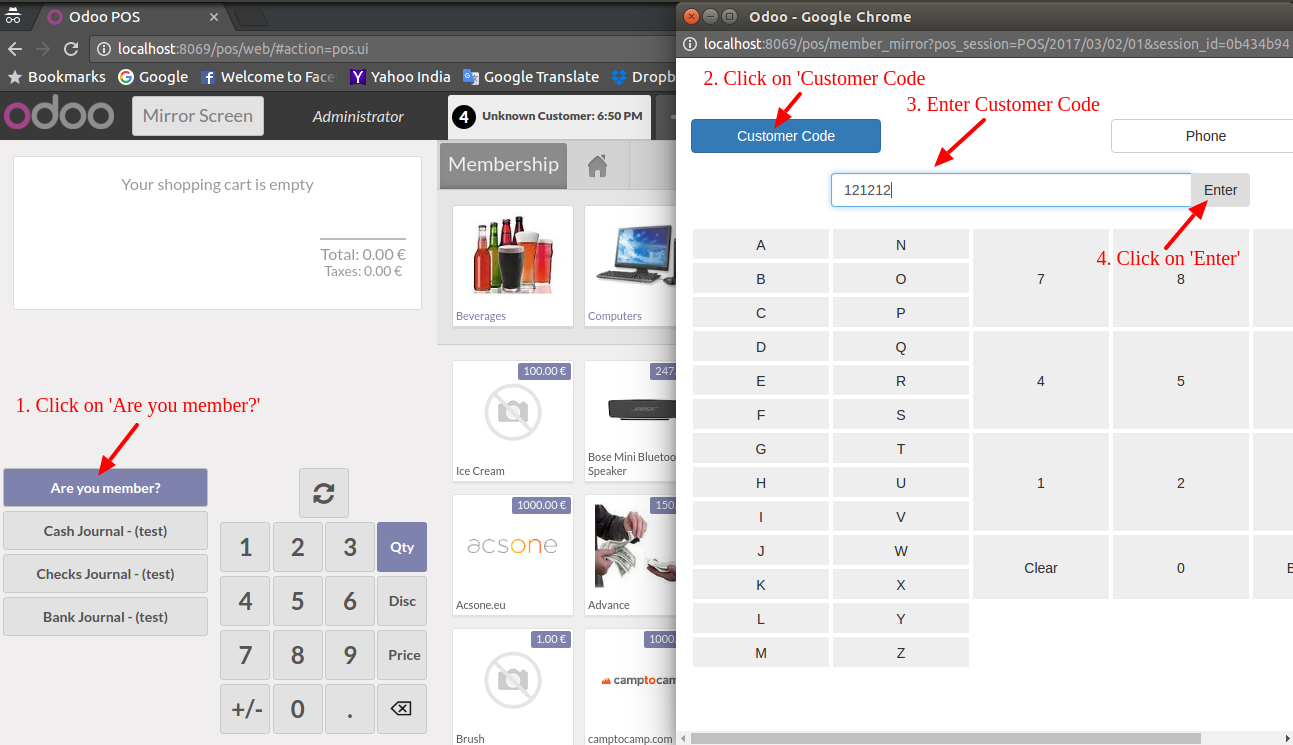Add the camptocamp.com product
The width and height of the screenshot is (1293, 745).
(630, 687)
